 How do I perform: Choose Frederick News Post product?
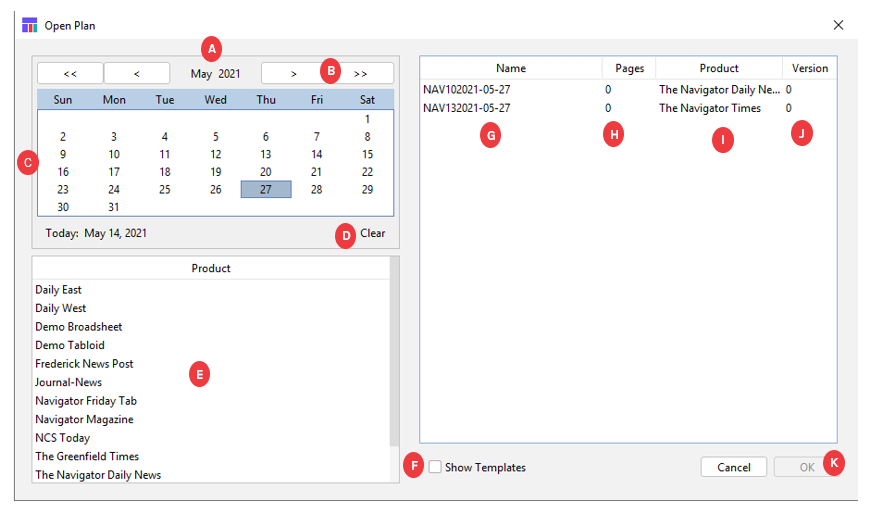pos(84,364)
